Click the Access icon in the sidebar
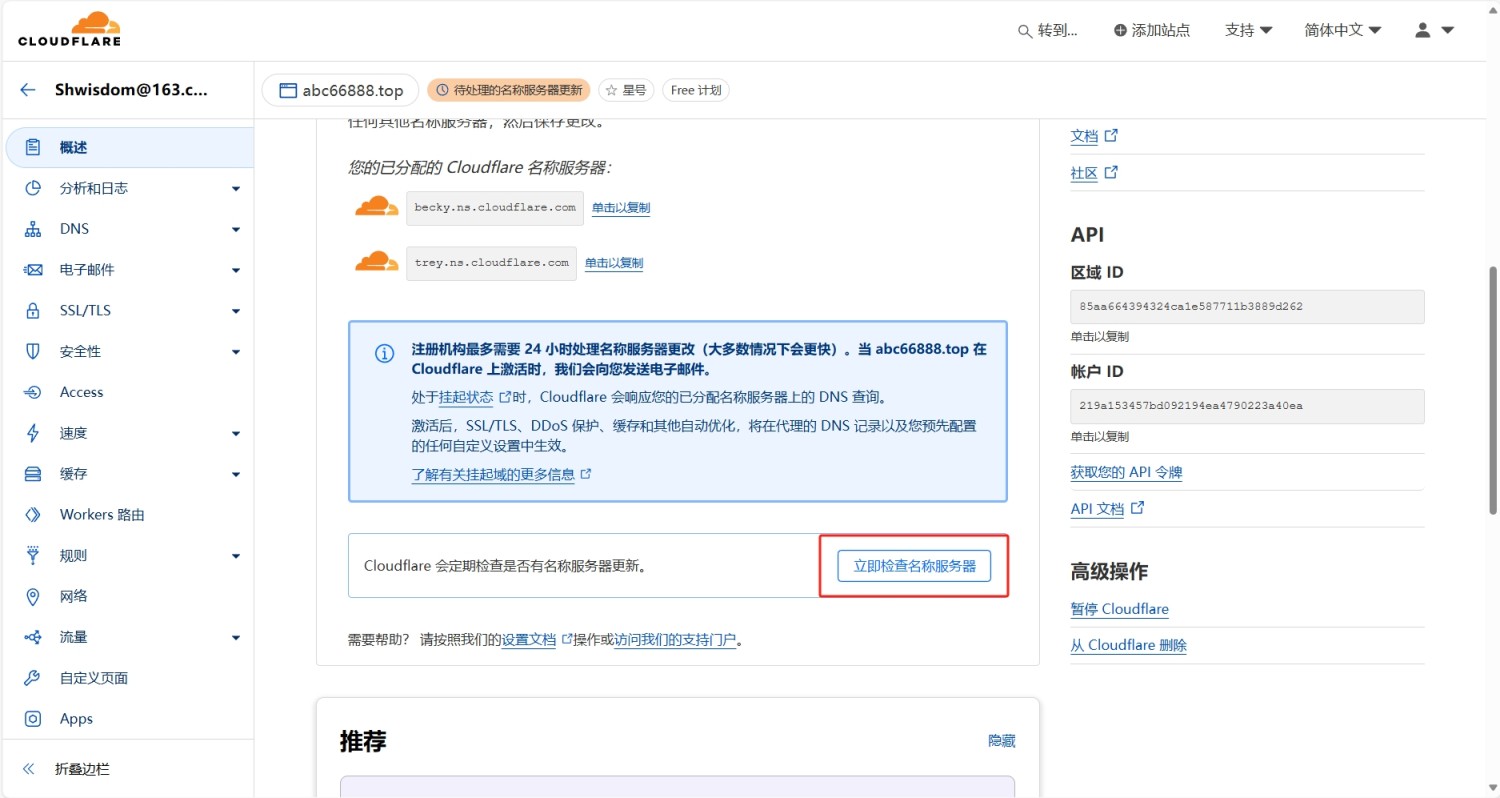1500x798 pixels. (33, 392)
